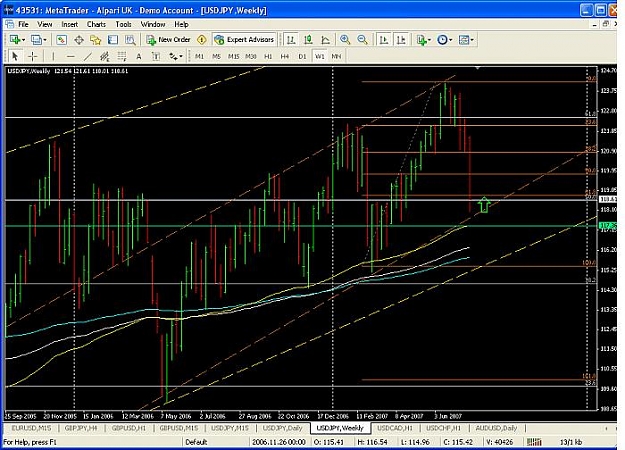This screenshot has width=625, height=450.
Task: Switch to H4 timeframe
Action: tap(285, 57)
